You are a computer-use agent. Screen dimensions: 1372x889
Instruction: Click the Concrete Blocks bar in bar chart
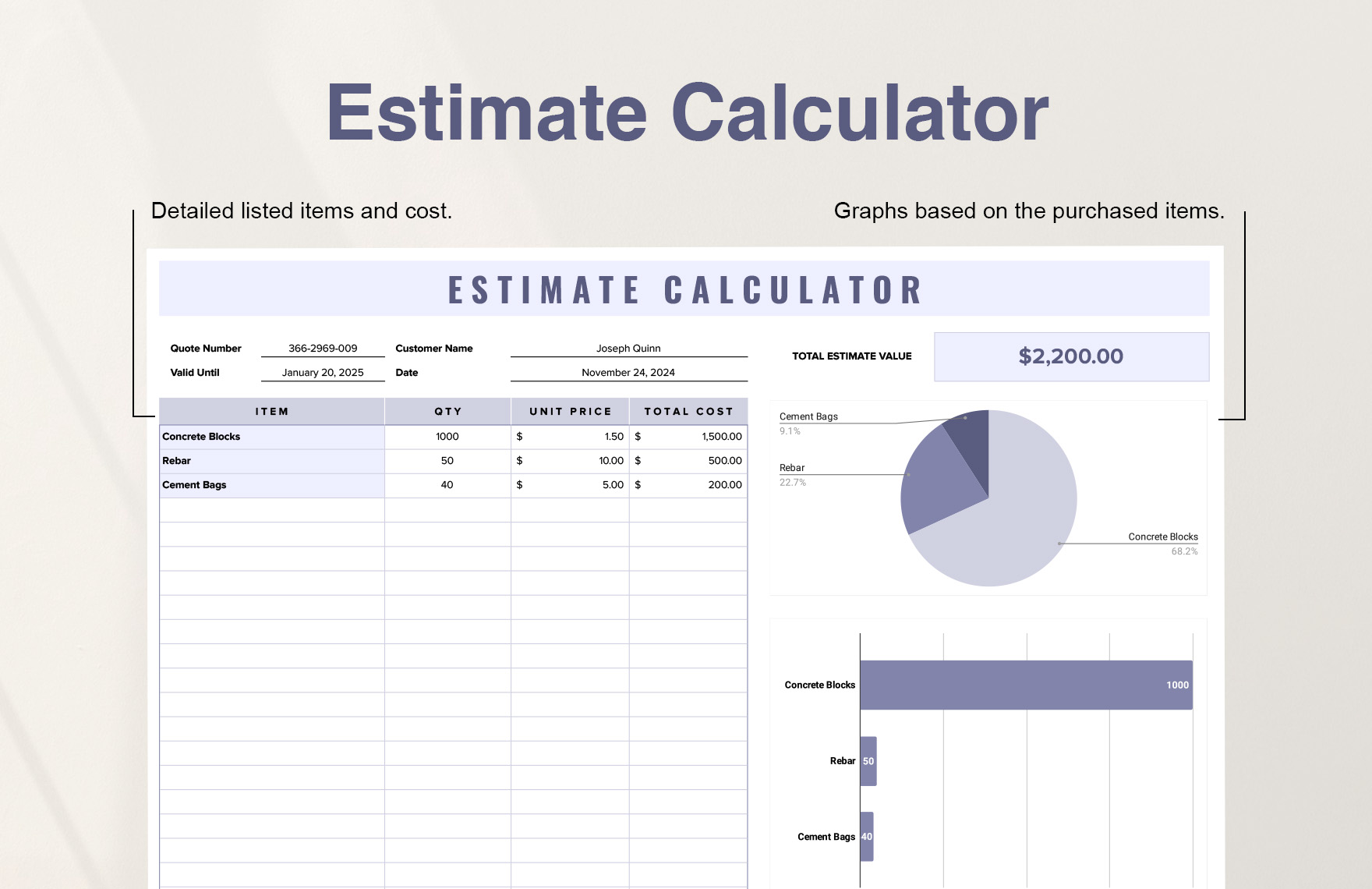tap(1026, 685)
